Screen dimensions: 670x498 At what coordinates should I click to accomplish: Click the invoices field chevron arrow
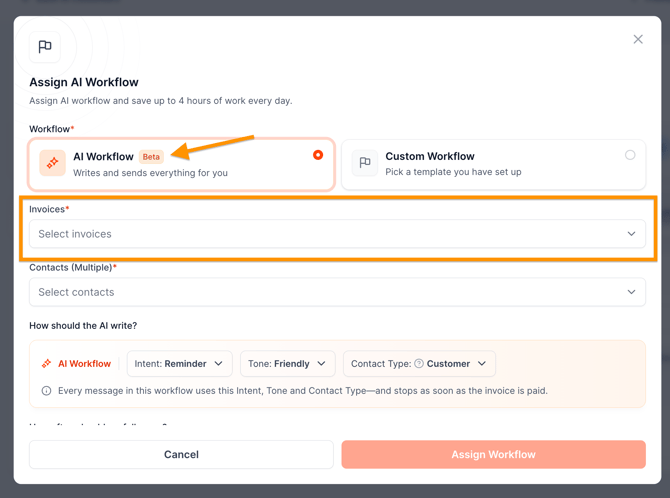pyautogui.click(x=631, y=234)
